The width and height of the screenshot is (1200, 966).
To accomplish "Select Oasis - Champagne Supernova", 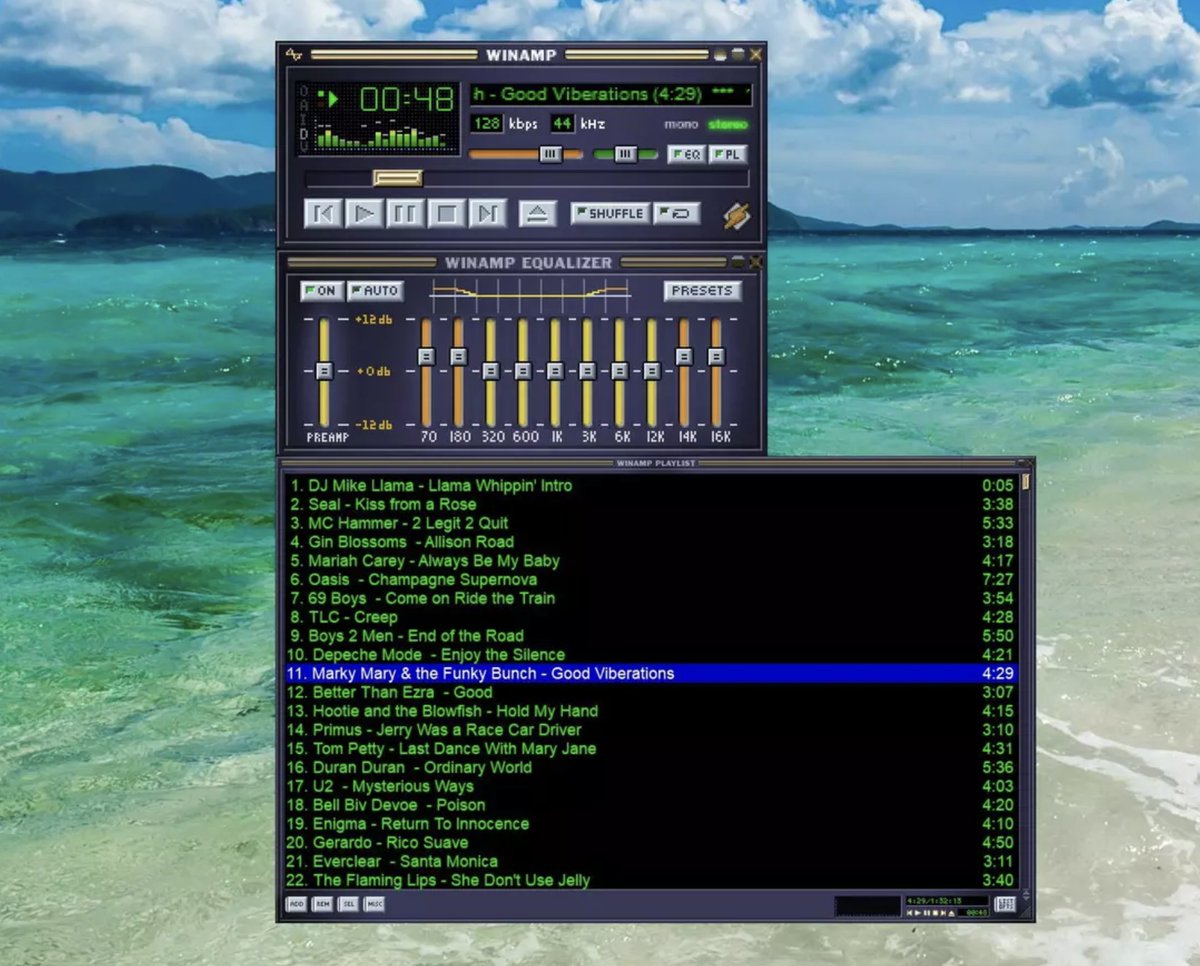I will [651, 580].
